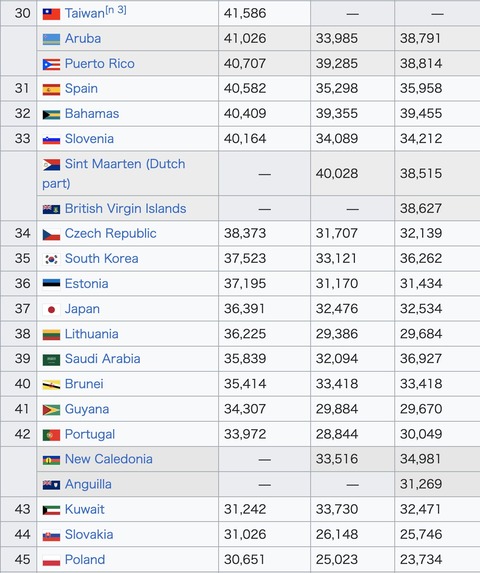Click the Taiwan flag icon
Image resolution: width=480 pixels, height=573 pixels.
click(51, 14)
